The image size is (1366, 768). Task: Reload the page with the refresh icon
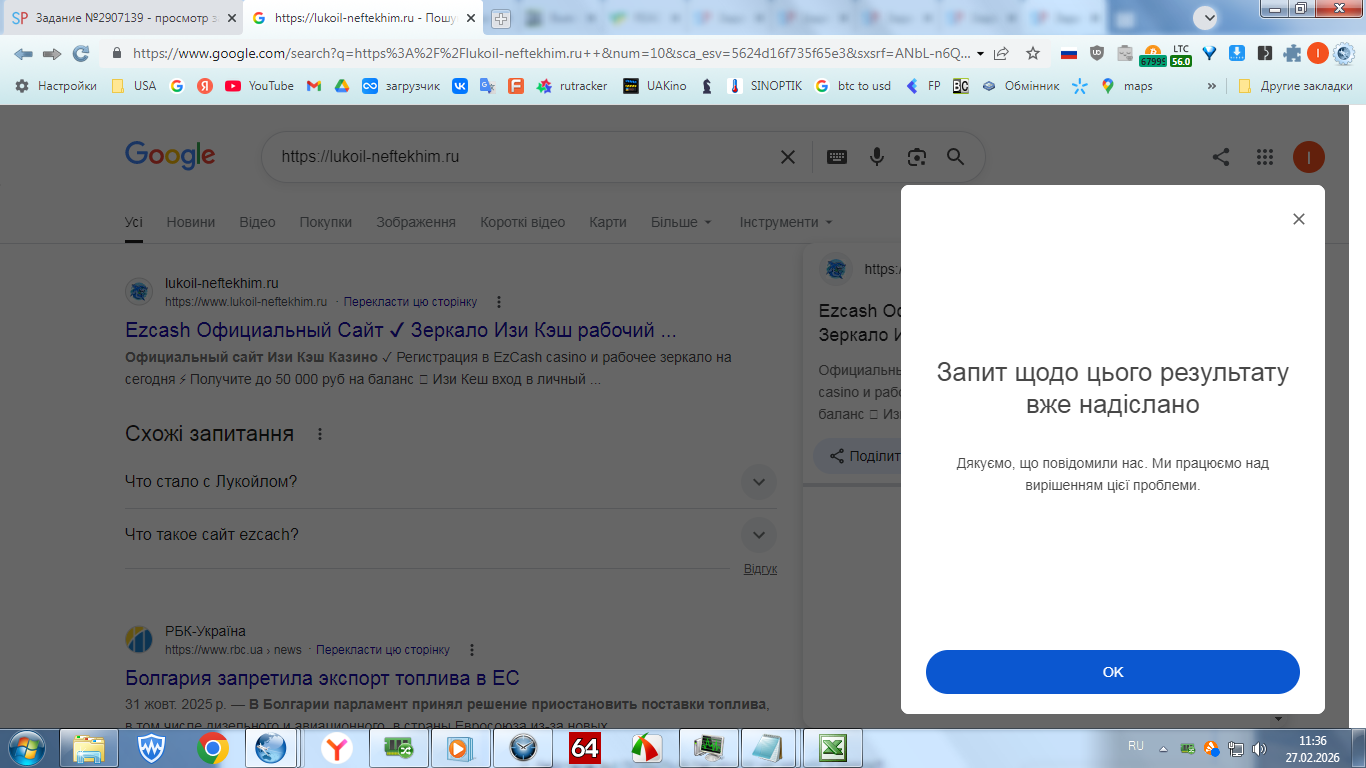click(81, 53)
